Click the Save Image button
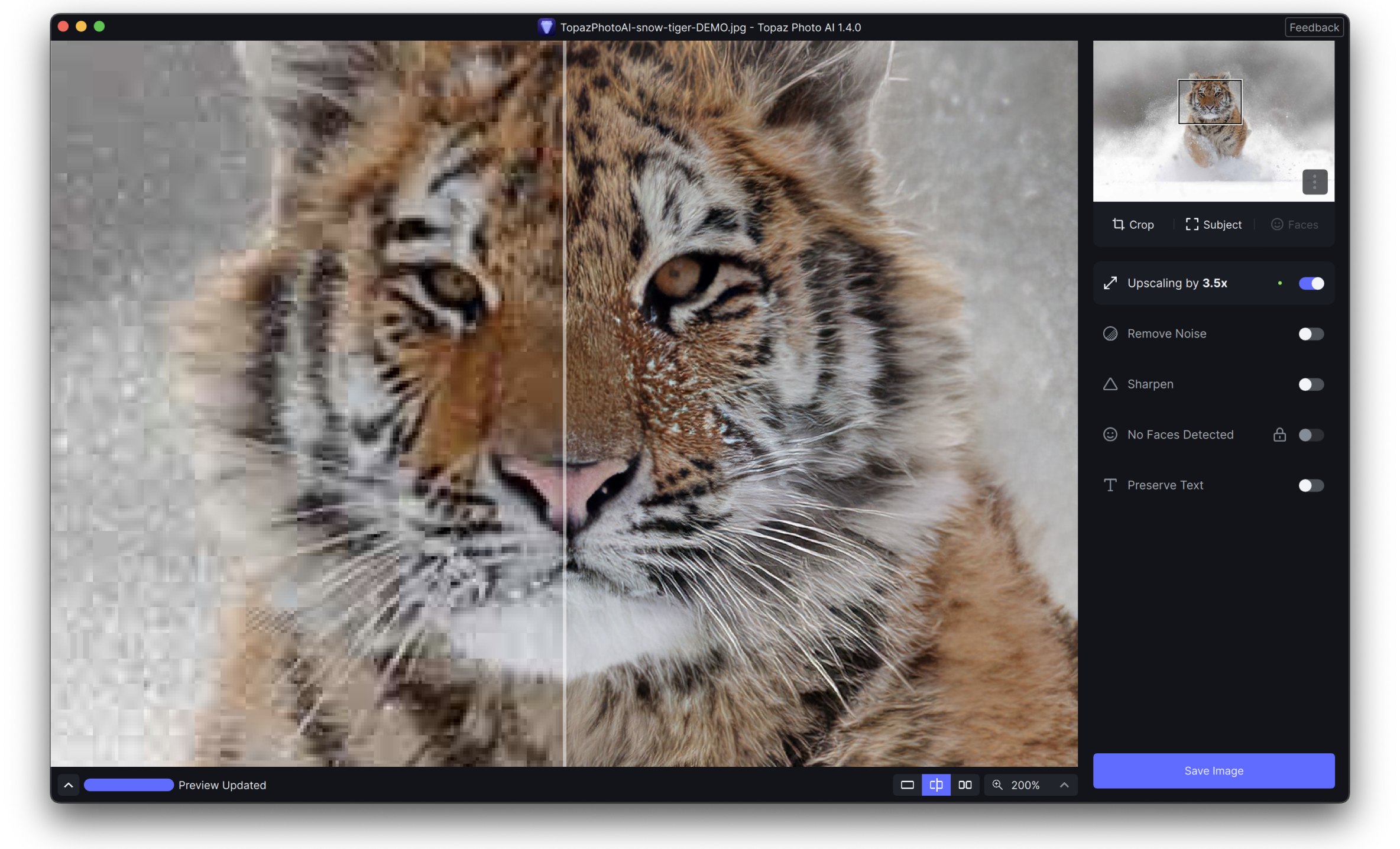1400x849 pixels. click(1213, 771)
